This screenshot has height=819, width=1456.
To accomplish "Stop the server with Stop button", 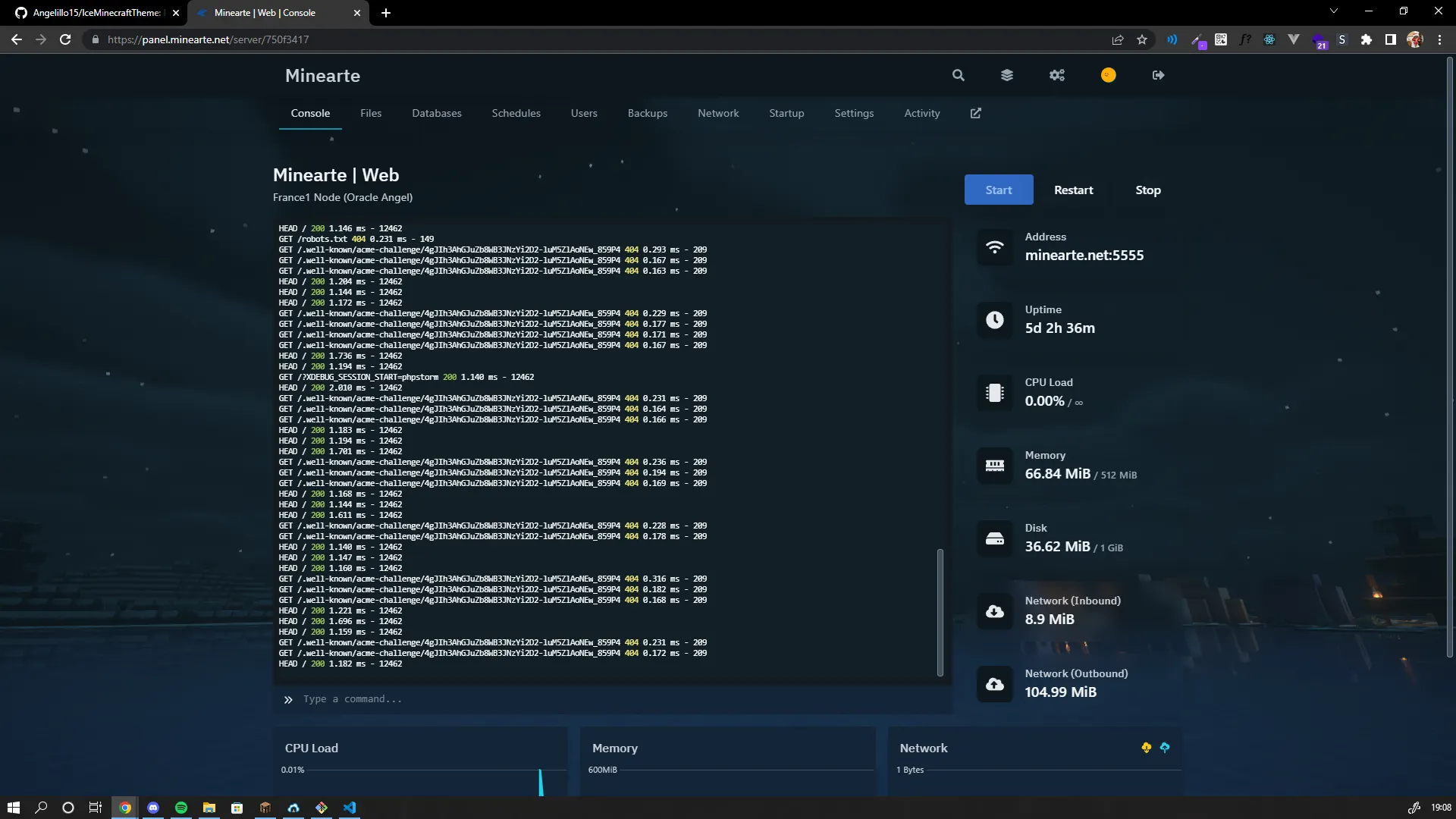I will [1147, 190].
